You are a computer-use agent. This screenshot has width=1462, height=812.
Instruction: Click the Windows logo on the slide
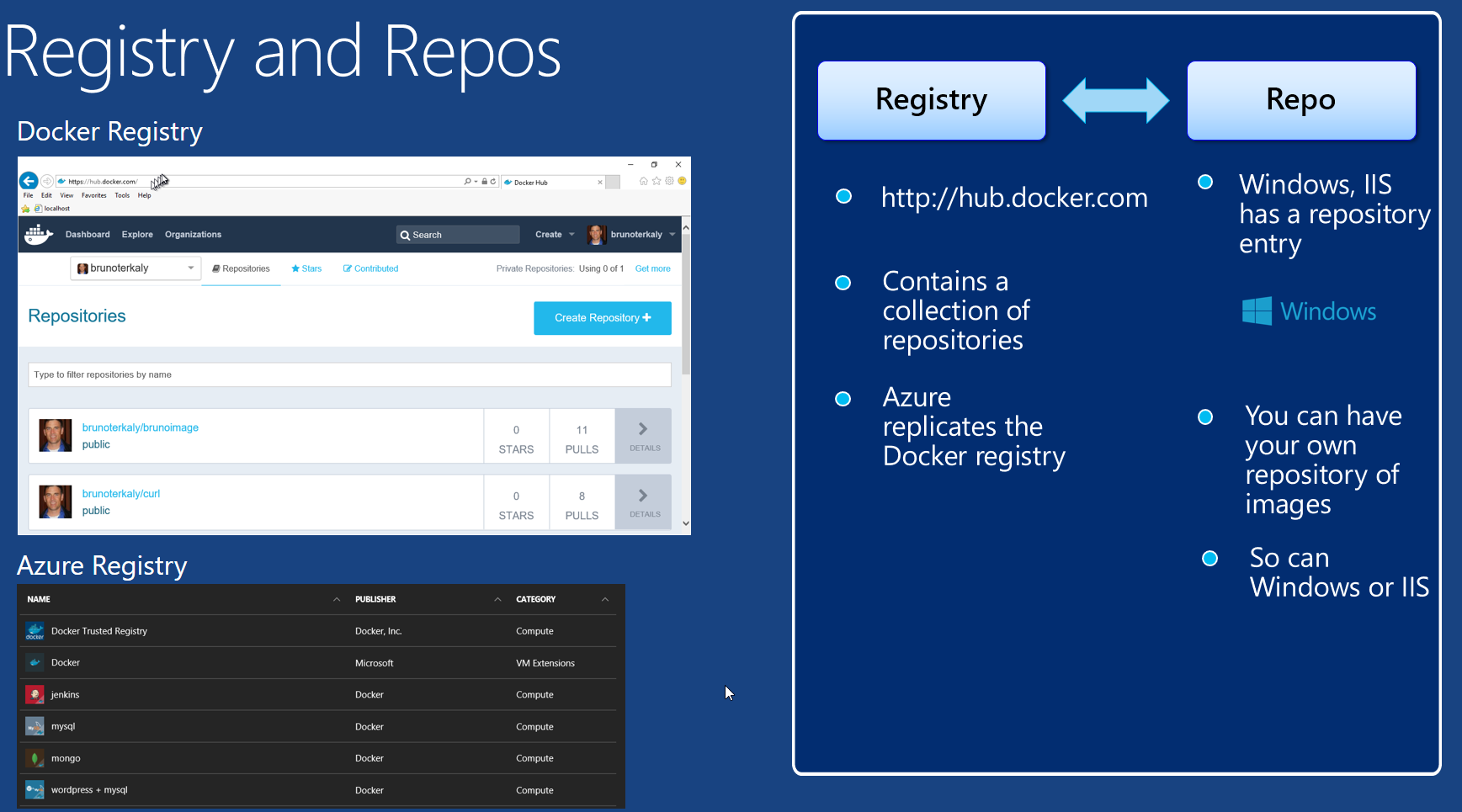point(1309,311)
